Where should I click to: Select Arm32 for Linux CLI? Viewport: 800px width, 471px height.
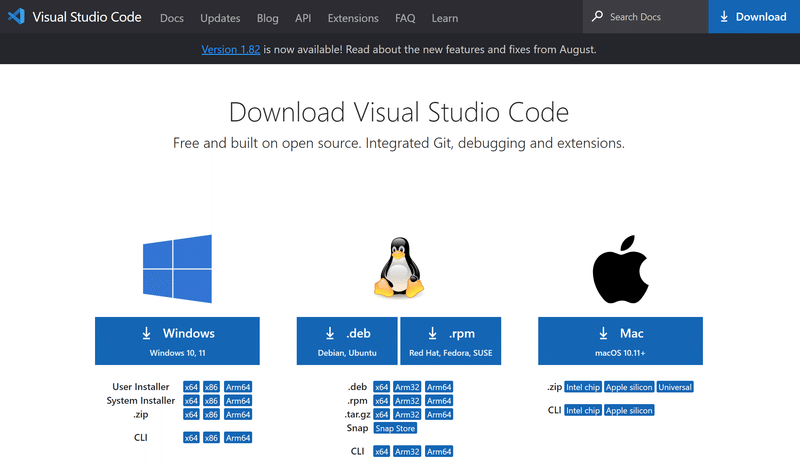407,451
